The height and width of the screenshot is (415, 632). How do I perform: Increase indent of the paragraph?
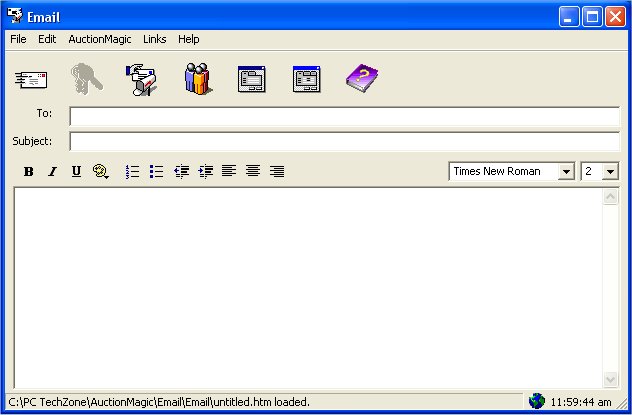coord(205,171)
